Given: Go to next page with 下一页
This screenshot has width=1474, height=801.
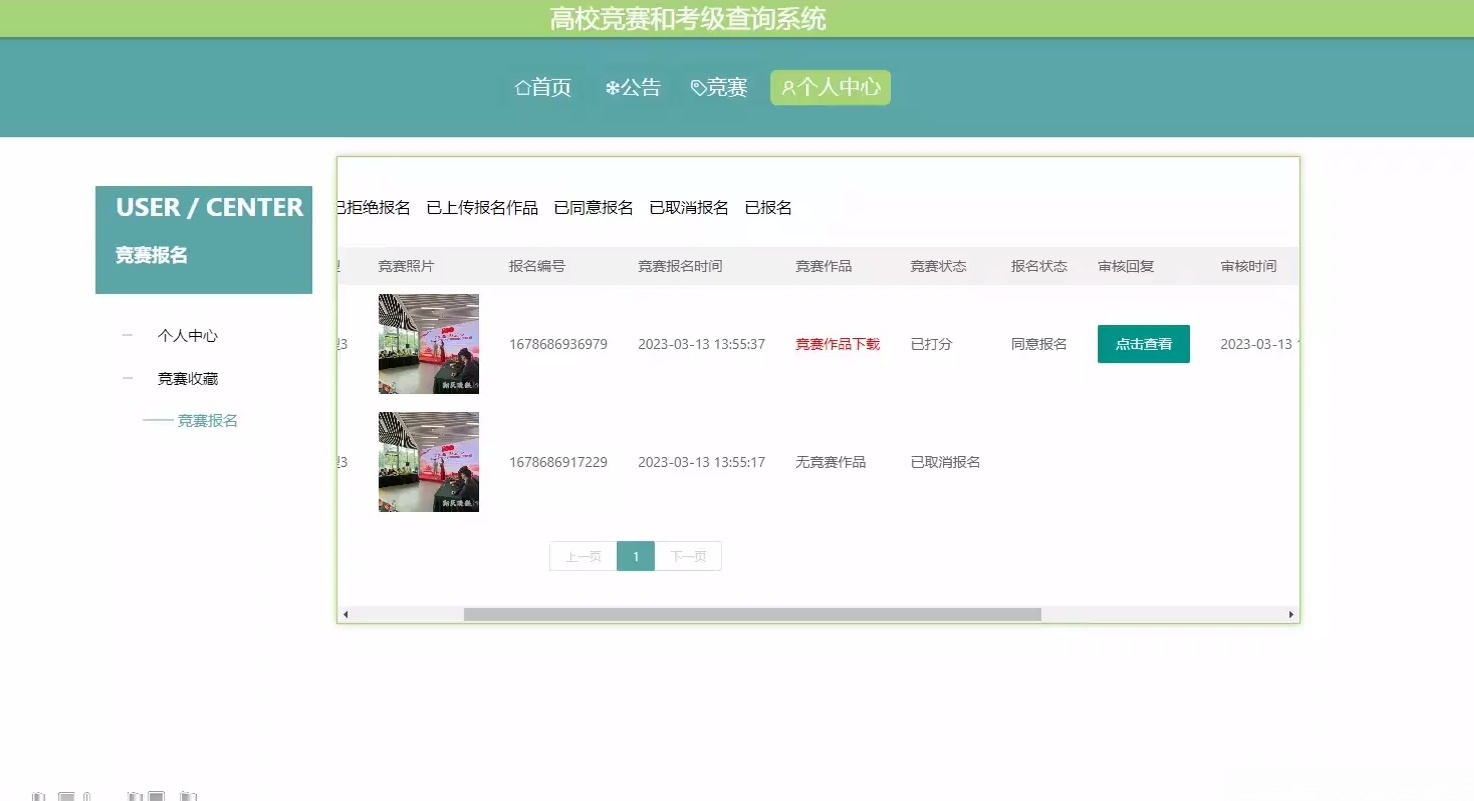Looking at the screenshot, I should pyautogui.click(x=688, y=556).
